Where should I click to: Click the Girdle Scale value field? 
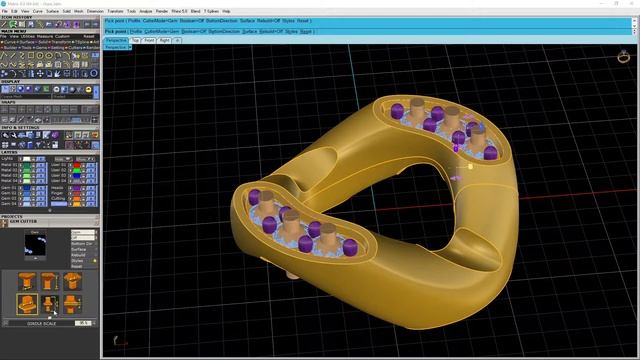click(x=83, y=323)
